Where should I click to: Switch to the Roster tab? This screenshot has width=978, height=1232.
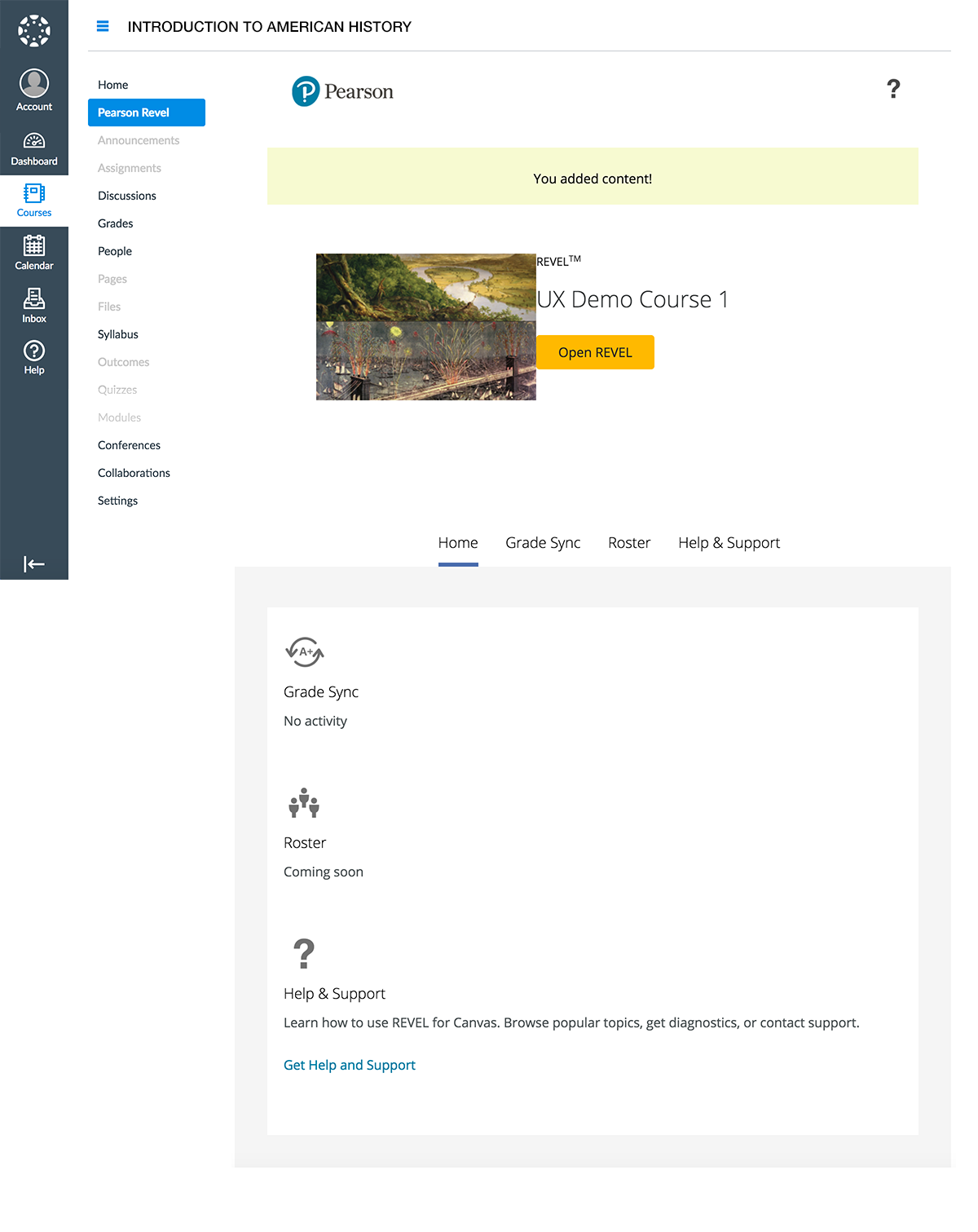[x=629, y=543]
